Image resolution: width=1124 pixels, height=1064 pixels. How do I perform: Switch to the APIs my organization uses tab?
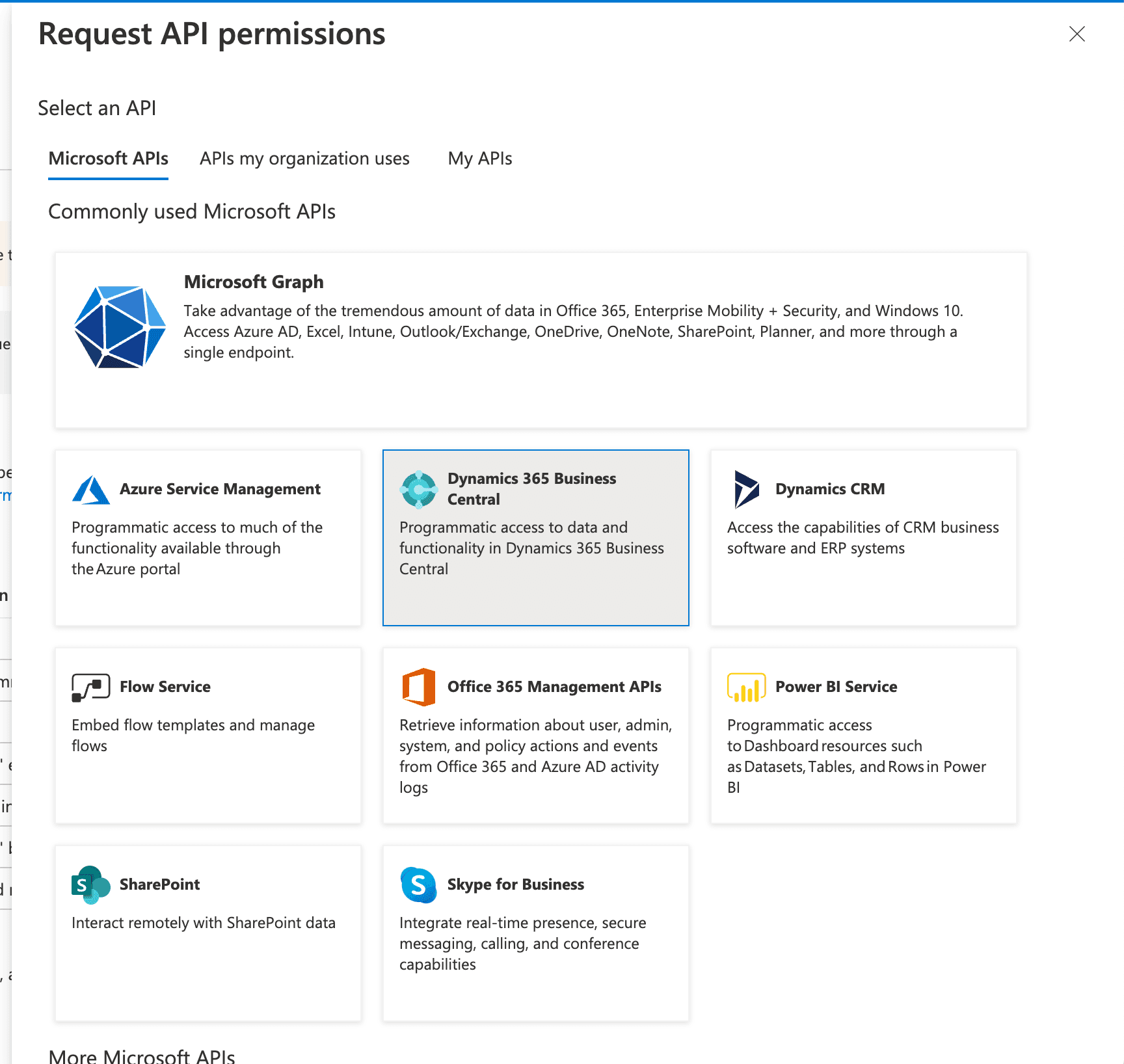pyautogui.click(x=304, y=158)
